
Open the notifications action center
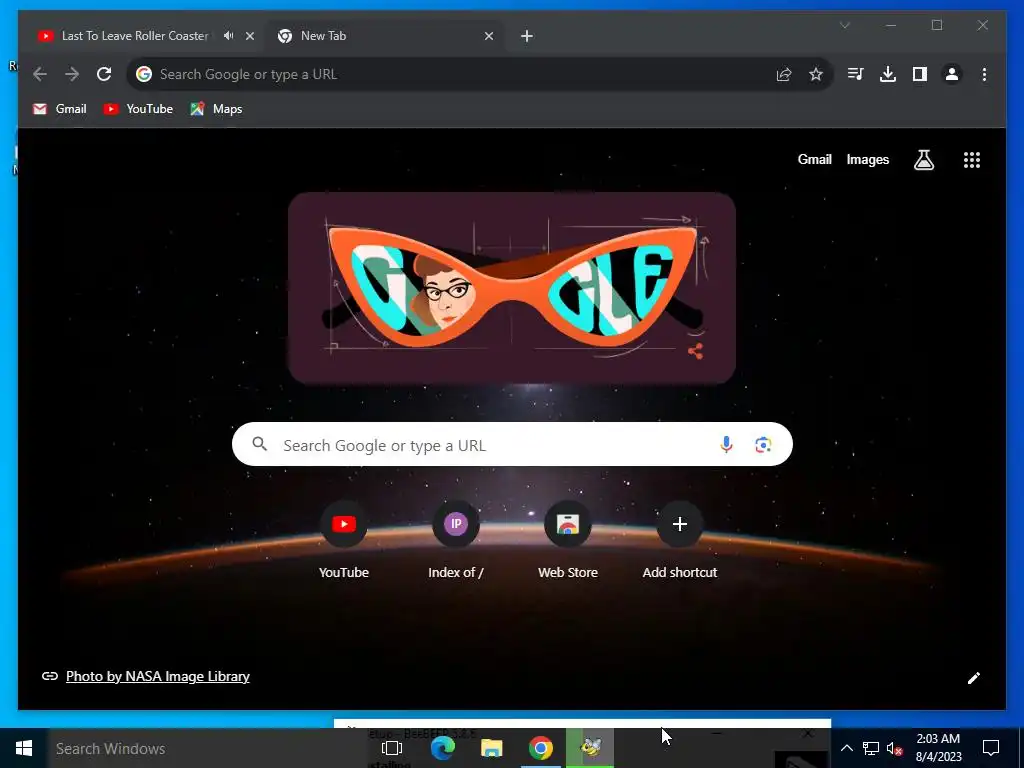tap(991, 748)
